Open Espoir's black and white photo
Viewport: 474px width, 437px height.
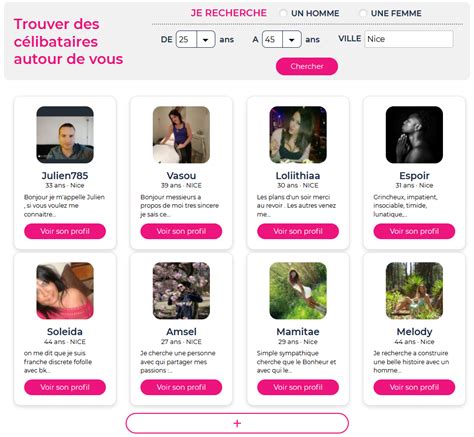click(x=414, y=135)
